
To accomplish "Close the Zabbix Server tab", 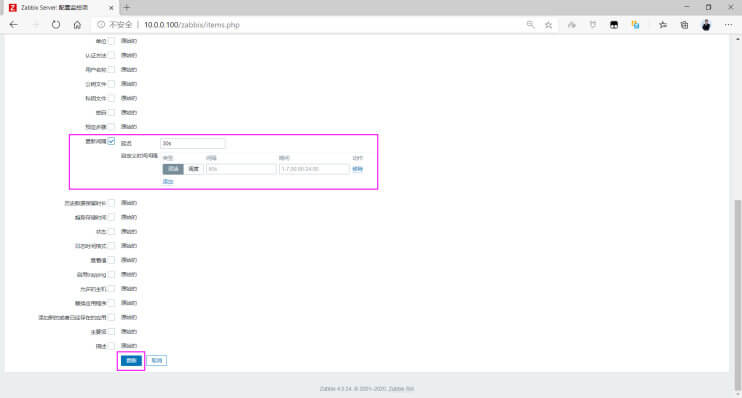I will 111,8.
